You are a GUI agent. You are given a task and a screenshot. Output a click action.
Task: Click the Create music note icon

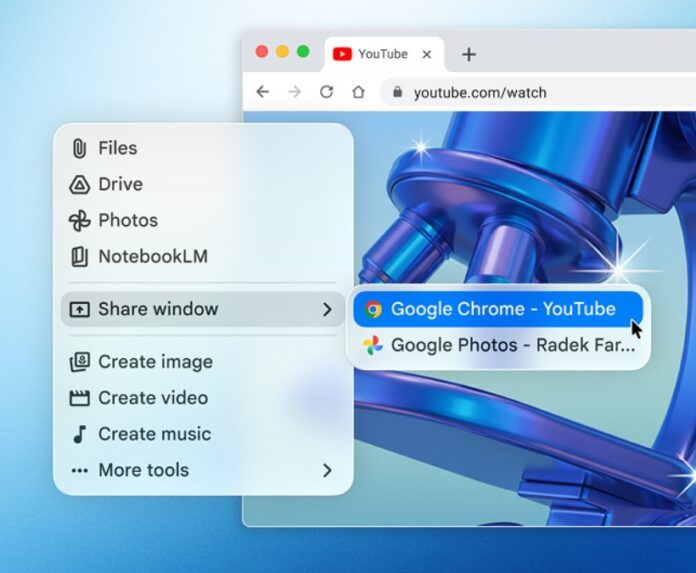[x=79, y=434]
